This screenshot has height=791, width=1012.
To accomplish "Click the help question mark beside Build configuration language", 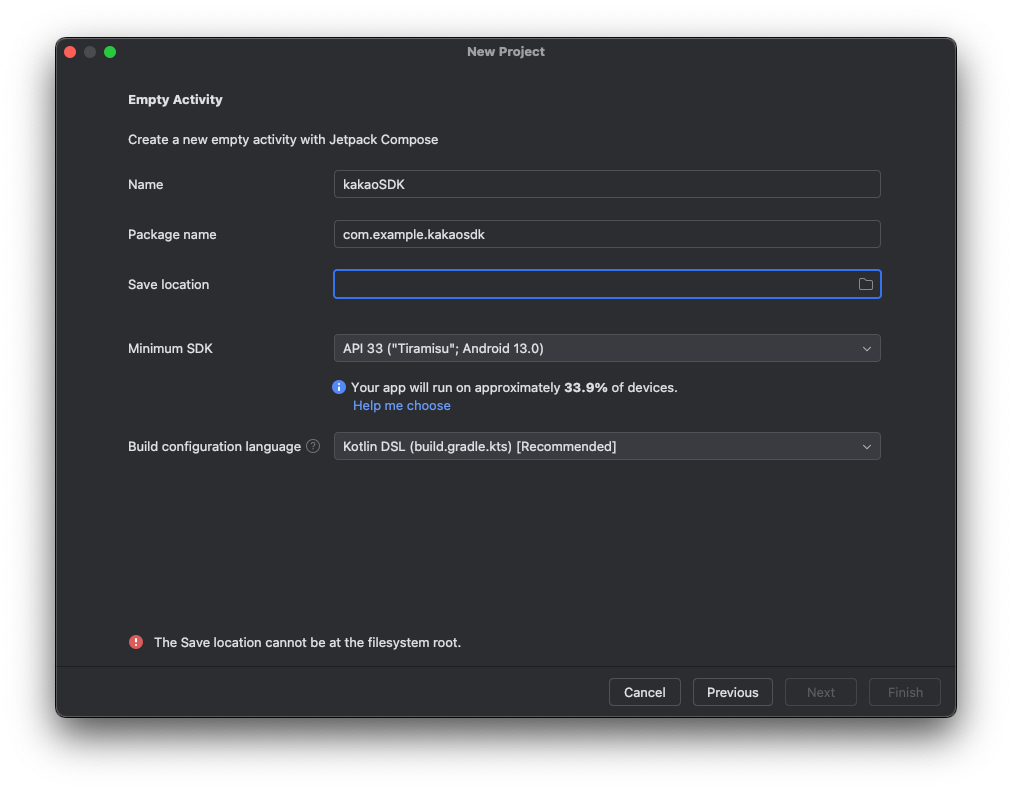I will 313,446.
